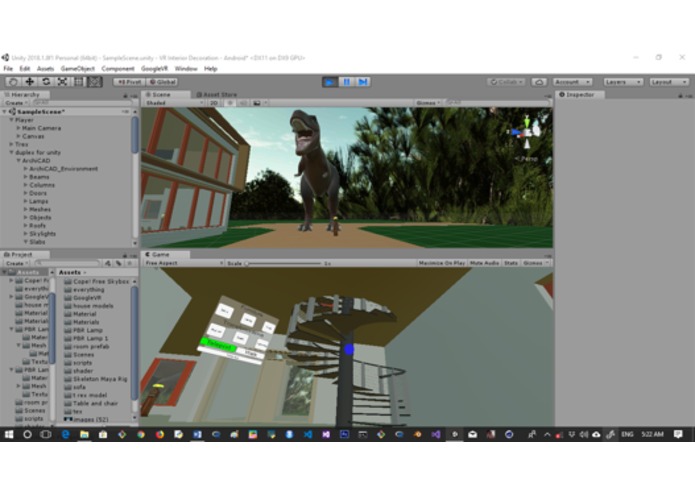Select the Skylights item in Hierarchy
The image size is (695, 494).
pyautogui.click(x=43, y=233)
